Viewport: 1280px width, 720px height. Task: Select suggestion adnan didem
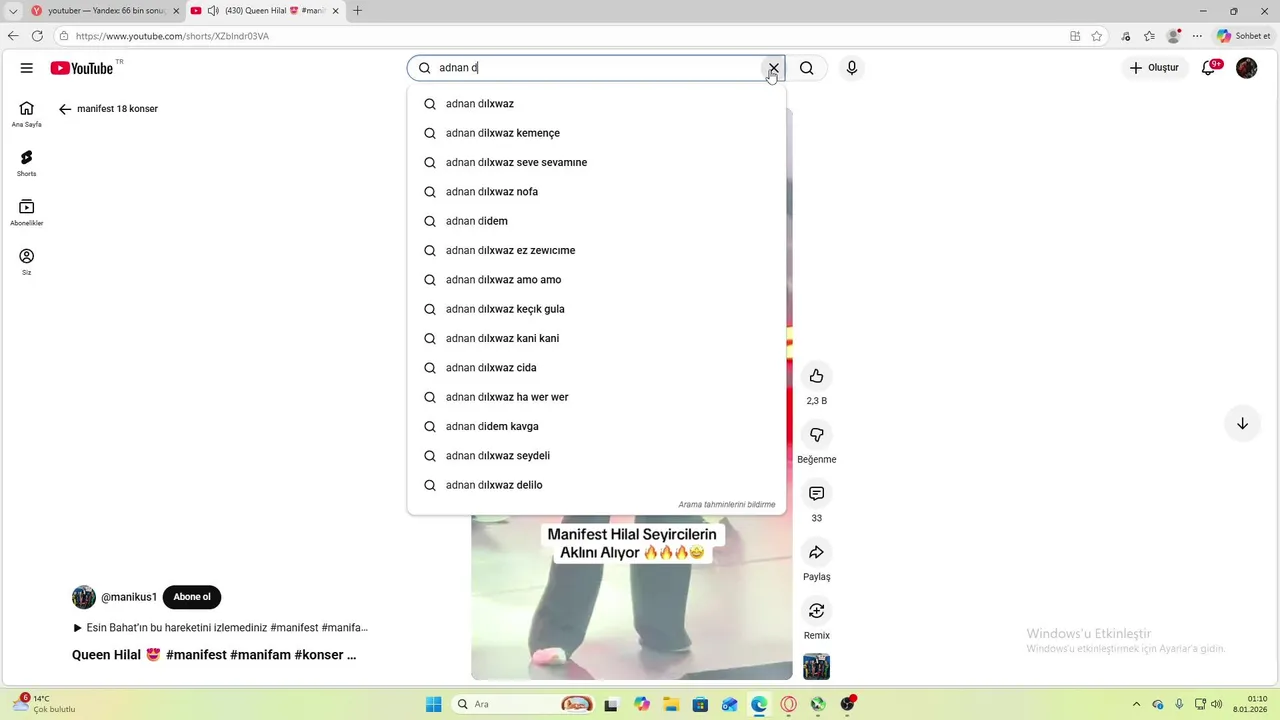point(596,221)
